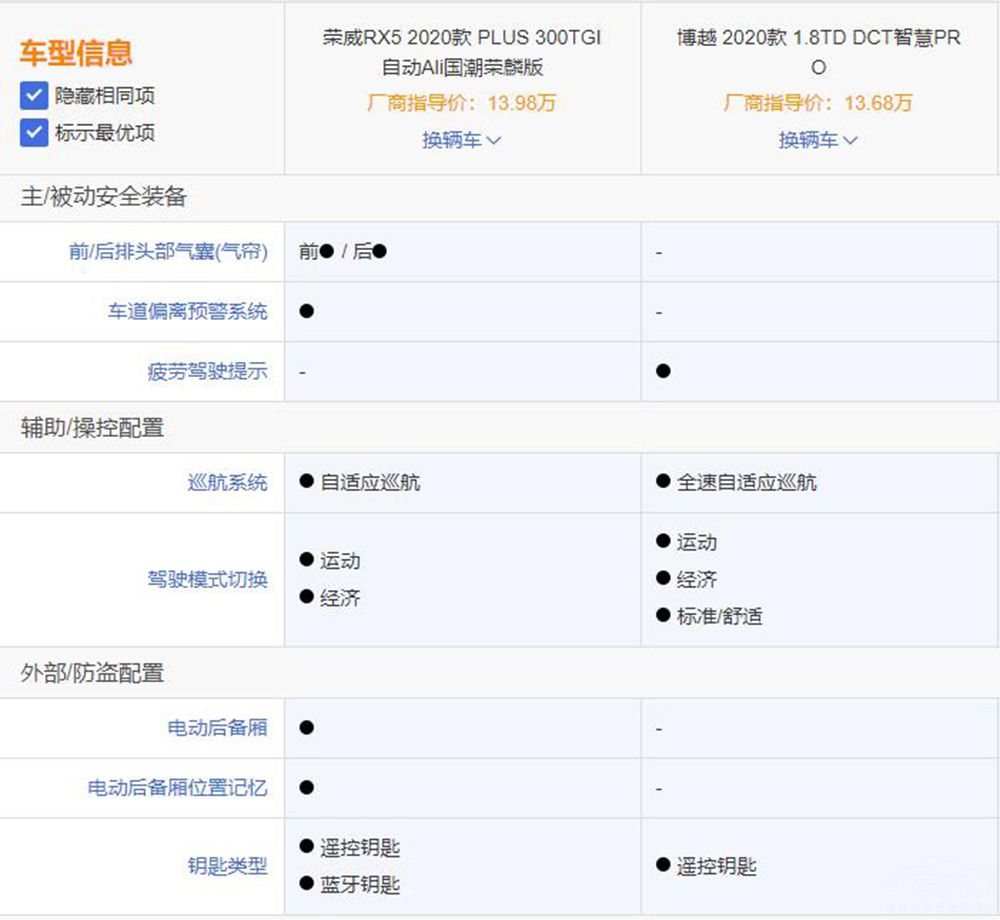The image size is (1000, 920).
Task: Click 运动 mode in the 荣威RX5 column
Action: pos(340,560)
